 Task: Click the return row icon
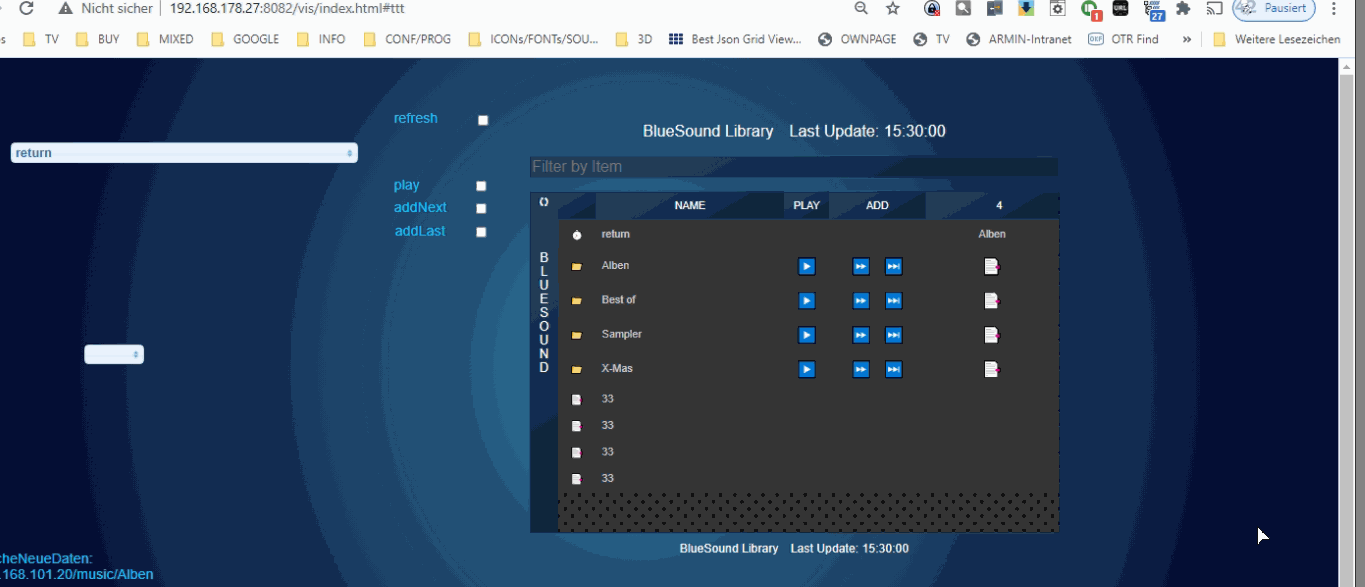pyautogui.click(x=576, y=235)
